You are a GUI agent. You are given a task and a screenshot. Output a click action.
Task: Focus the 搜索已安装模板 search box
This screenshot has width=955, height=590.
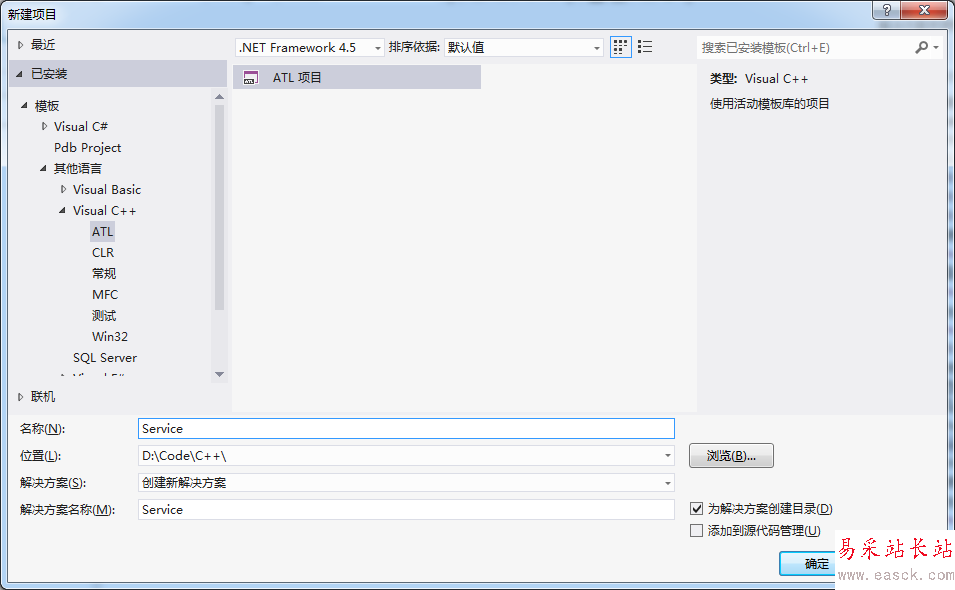[x=804, y=47]
